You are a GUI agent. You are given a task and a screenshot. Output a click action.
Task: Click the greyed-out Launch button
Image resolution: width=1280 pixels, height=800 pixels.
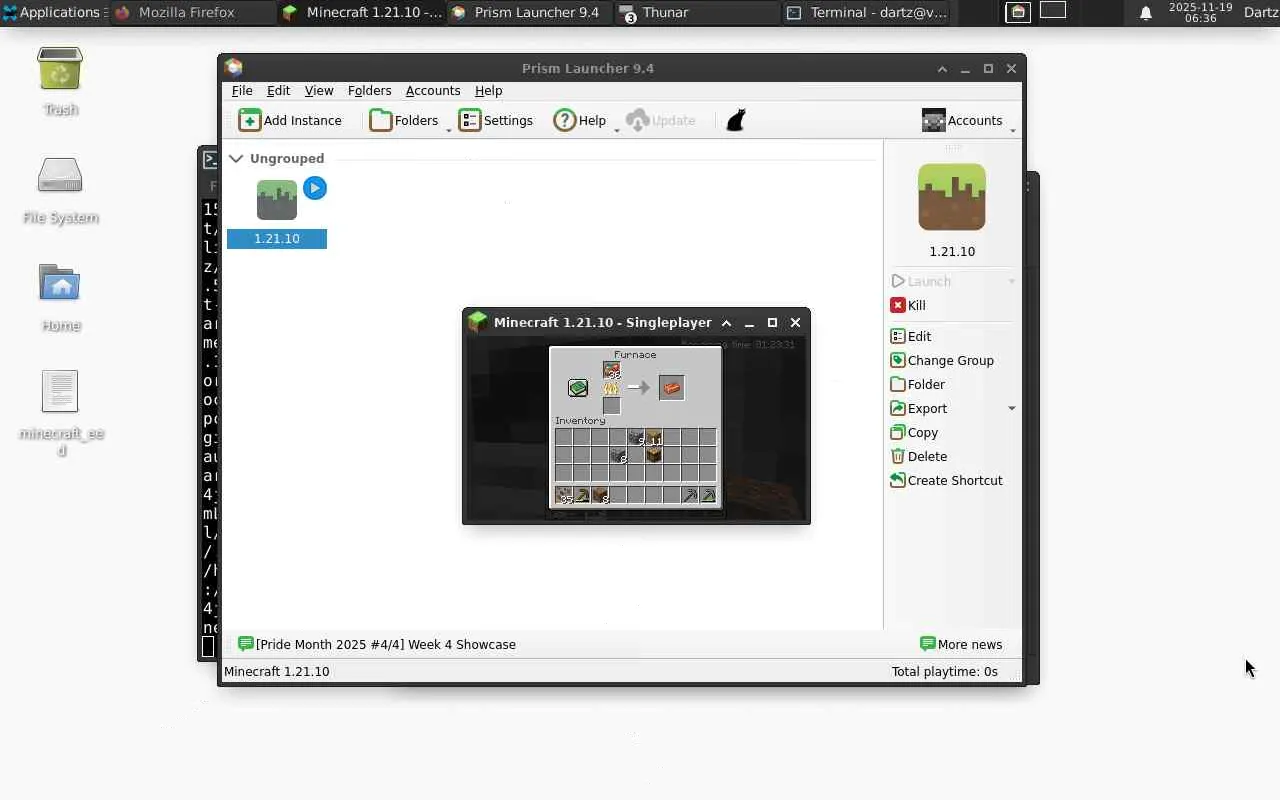pyautogui.click(x=921, y=281)
